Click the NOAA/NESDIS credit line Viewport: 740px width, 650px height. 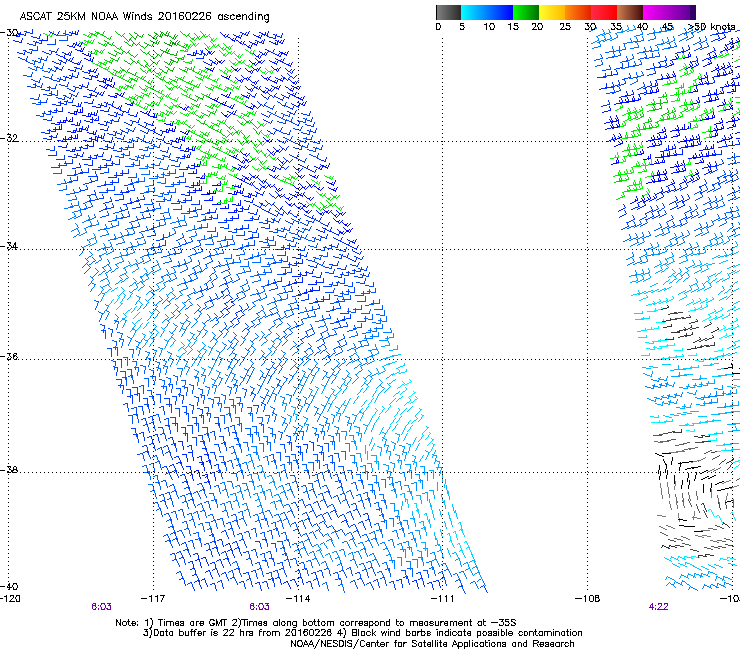click(432, 644)
